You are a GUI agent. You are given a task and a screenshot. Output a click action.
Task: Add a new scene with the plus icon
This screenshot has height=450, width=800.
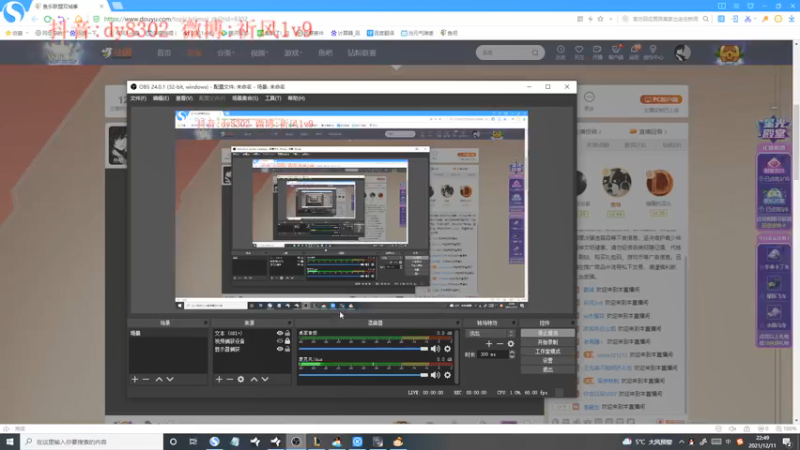[x=135, y=379]
